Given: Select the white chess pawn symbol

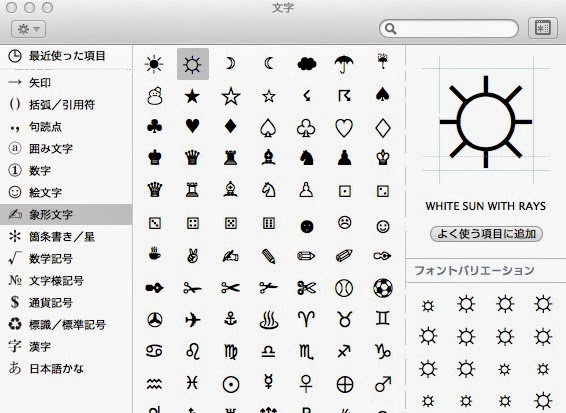Looking at the screenshot, I should click(306, 190).
